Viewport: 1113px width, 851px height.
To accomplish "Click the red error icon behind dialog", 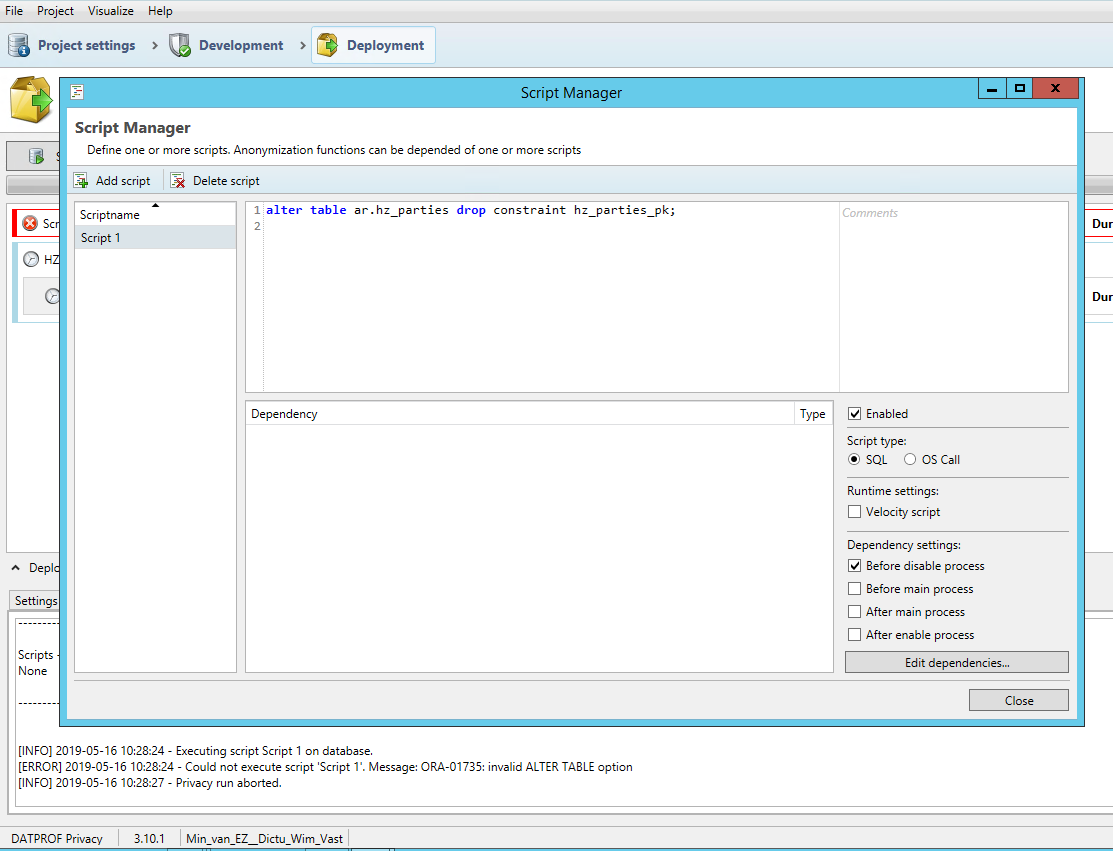I will [x=30, y=223].
